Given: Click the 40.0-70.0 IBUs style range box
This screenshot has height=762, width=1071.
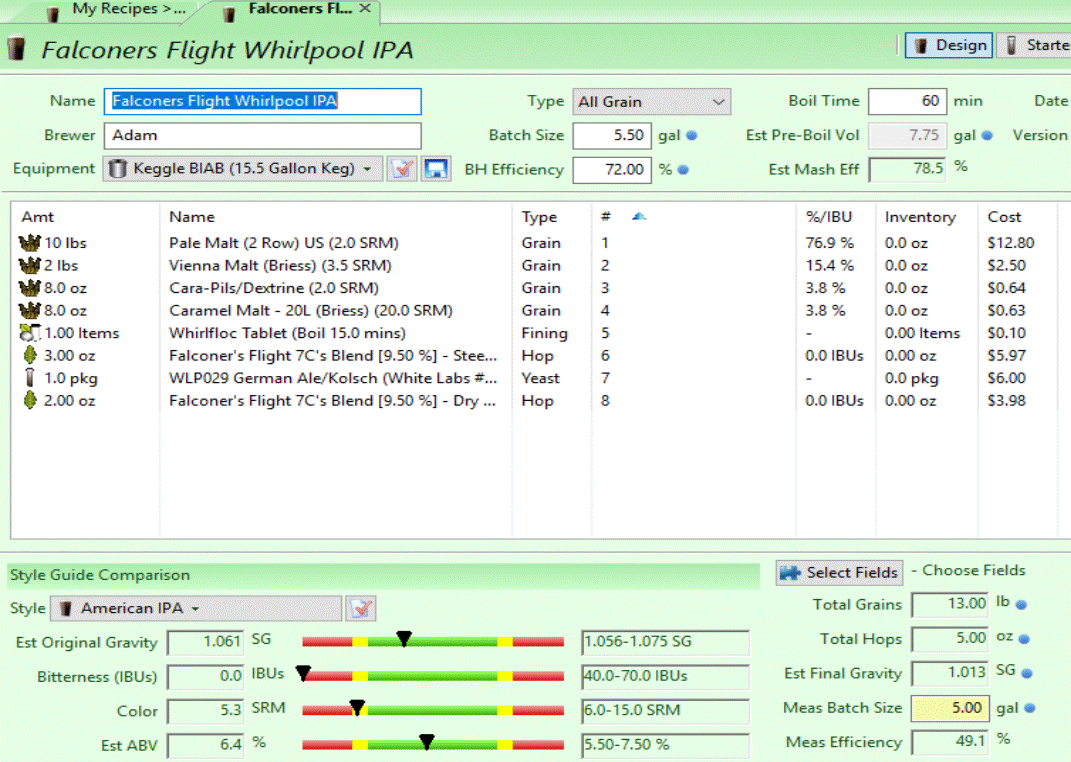Looking at the screenshot, I should 665,676.
